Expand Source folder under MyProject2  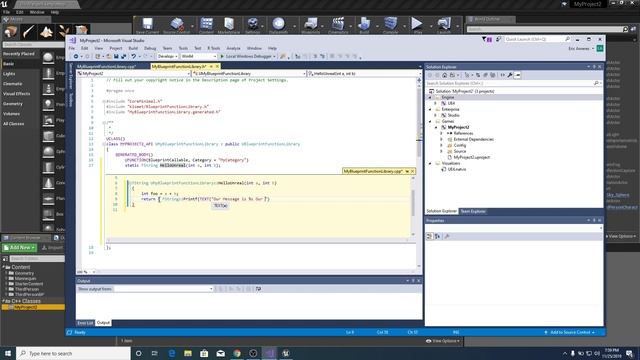coord(441,151)
